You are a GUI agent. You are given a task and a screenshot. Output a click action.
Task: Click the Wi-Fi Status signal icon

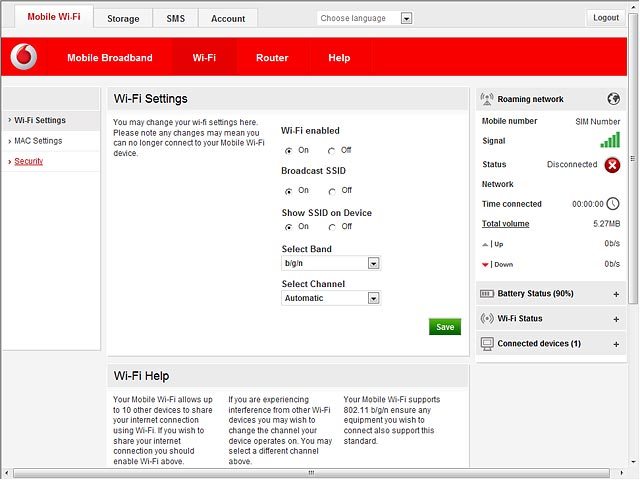tap(487, 318)
